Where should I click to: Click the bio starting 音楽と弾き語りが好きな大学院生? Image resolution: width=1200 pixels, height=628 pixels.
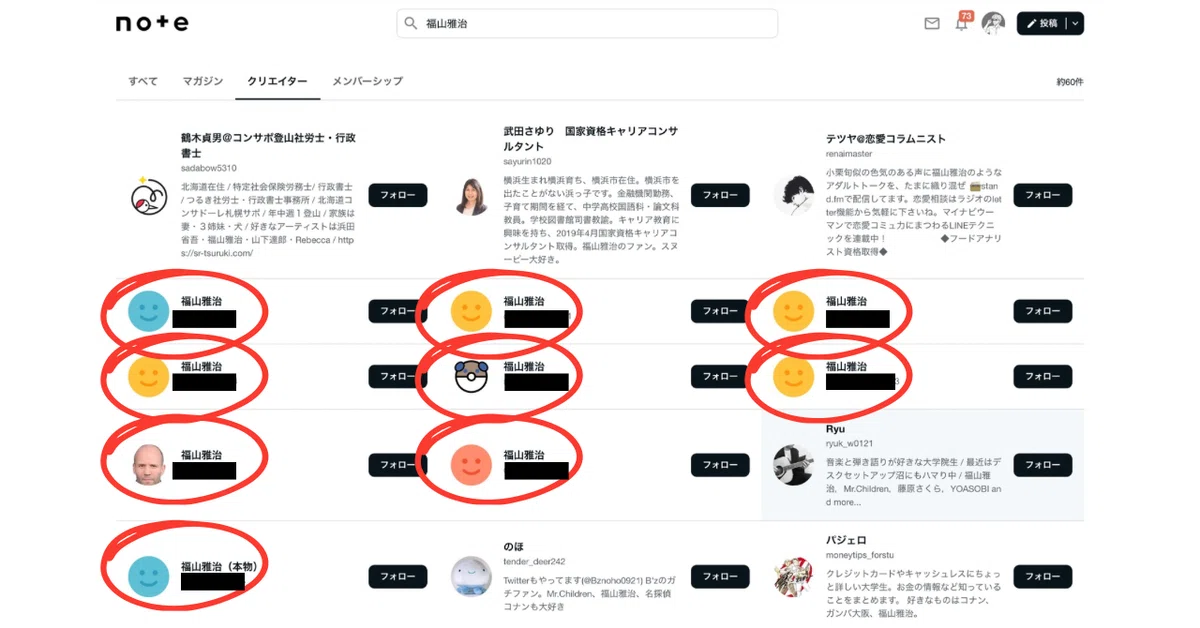(x=914, y=483)
